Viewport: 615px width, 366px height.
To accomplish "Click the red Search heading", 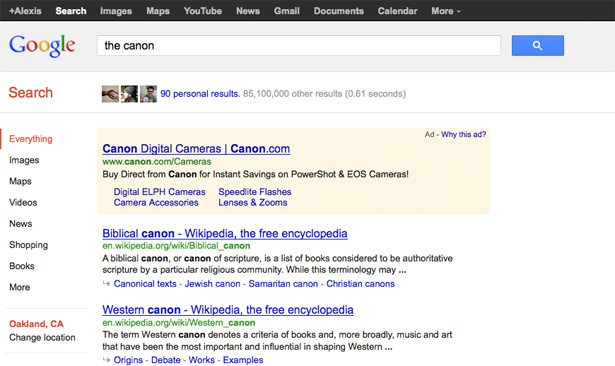I will [31, 93].
